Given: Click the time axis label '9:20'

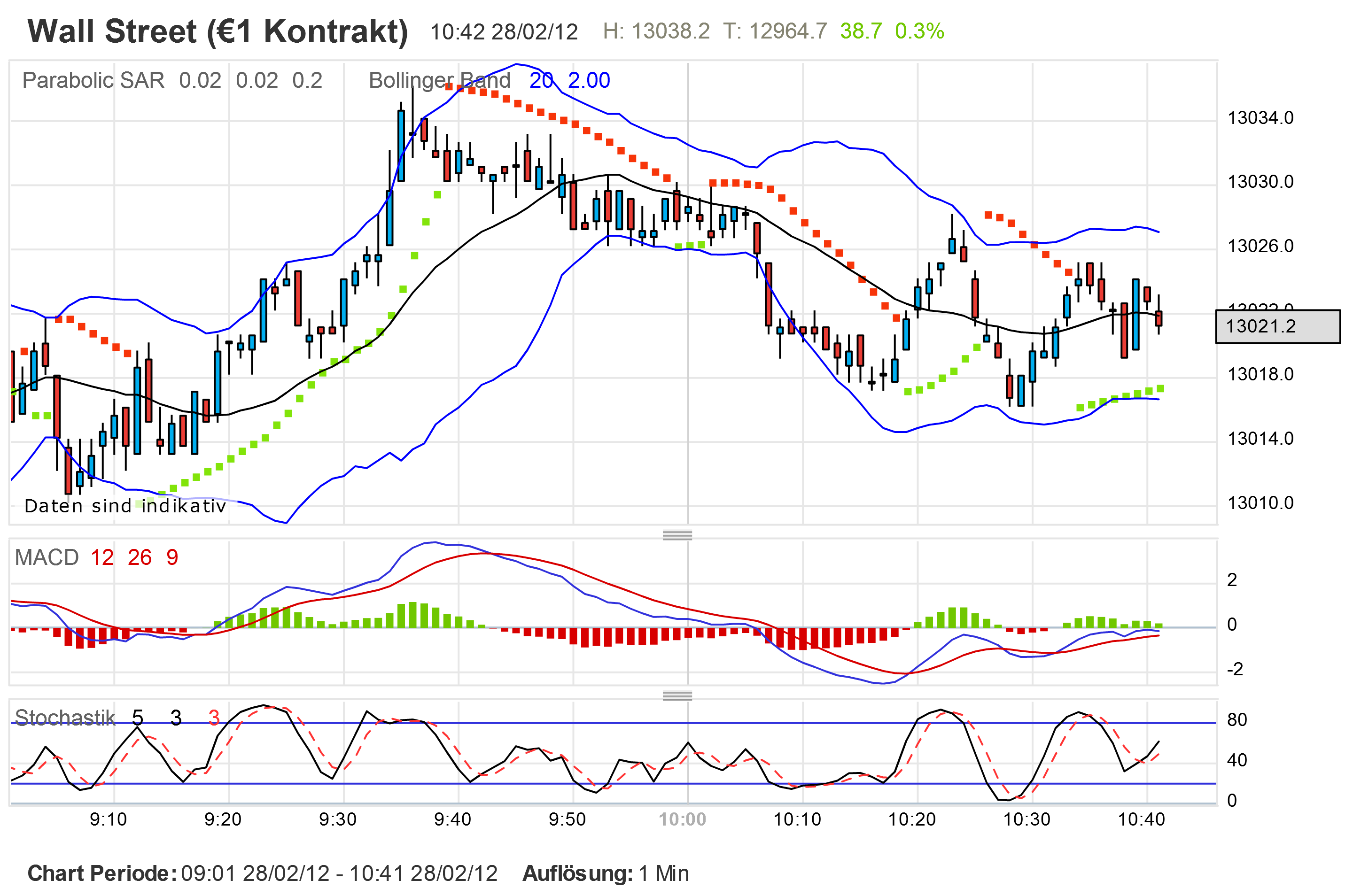Looking at the screenshot, I should pyautogui.click(x=223, y=820).
